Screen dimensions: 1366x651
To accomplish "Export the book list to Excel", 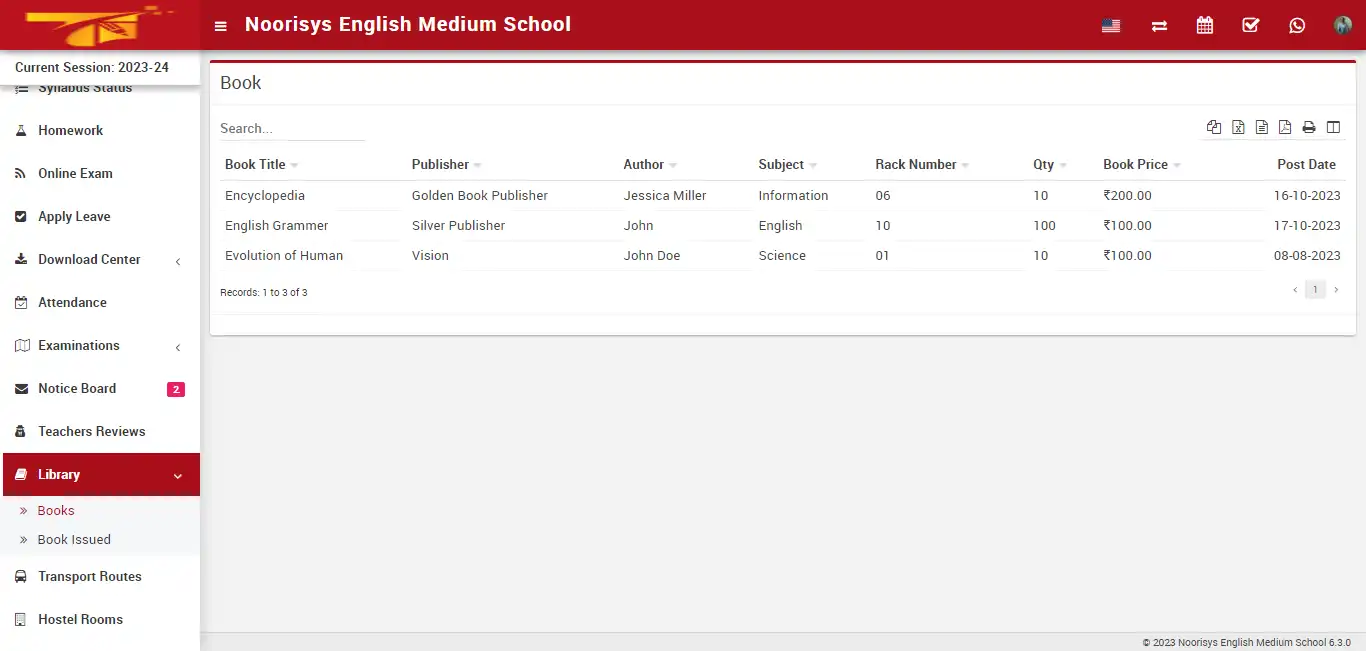I will coord(1238,127).
